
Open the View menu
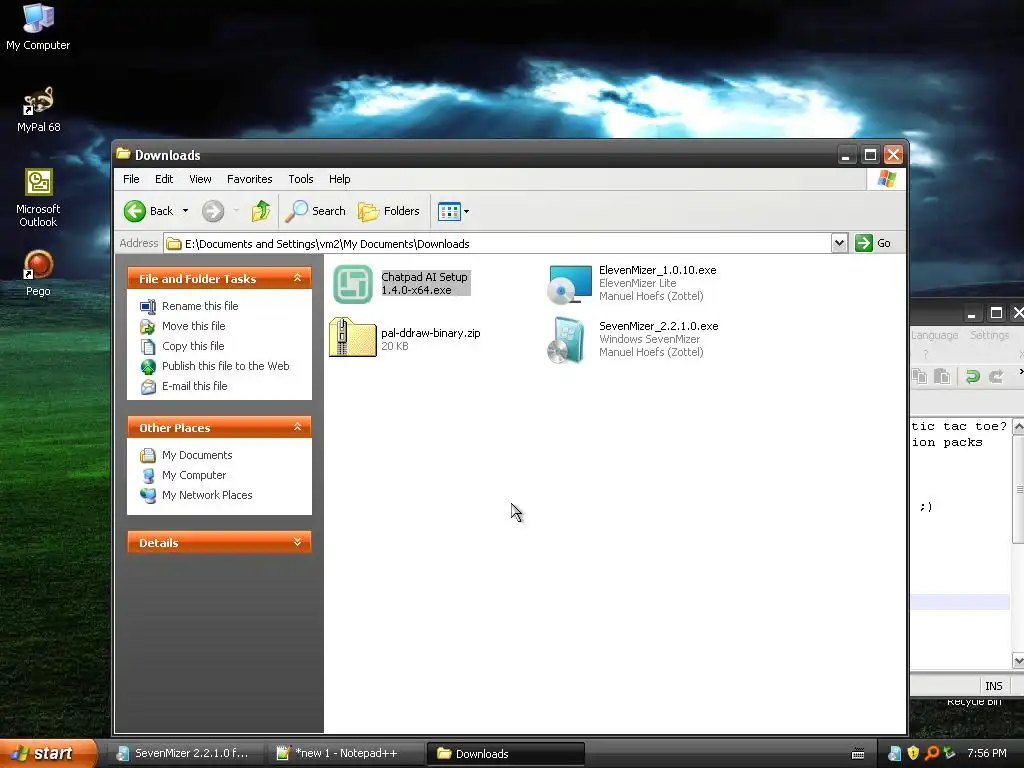pyautogui.click(x=200, y=179)
